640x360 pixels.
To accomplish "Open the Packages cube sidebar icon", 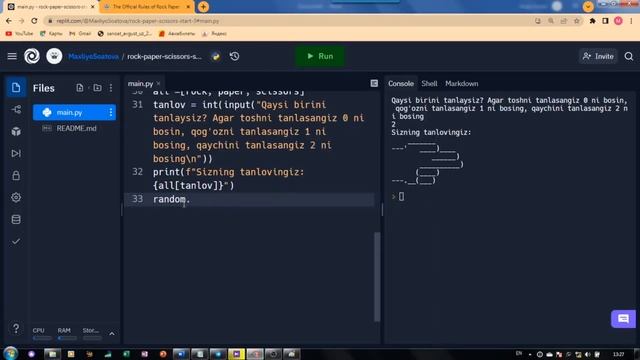I will 16,131.
